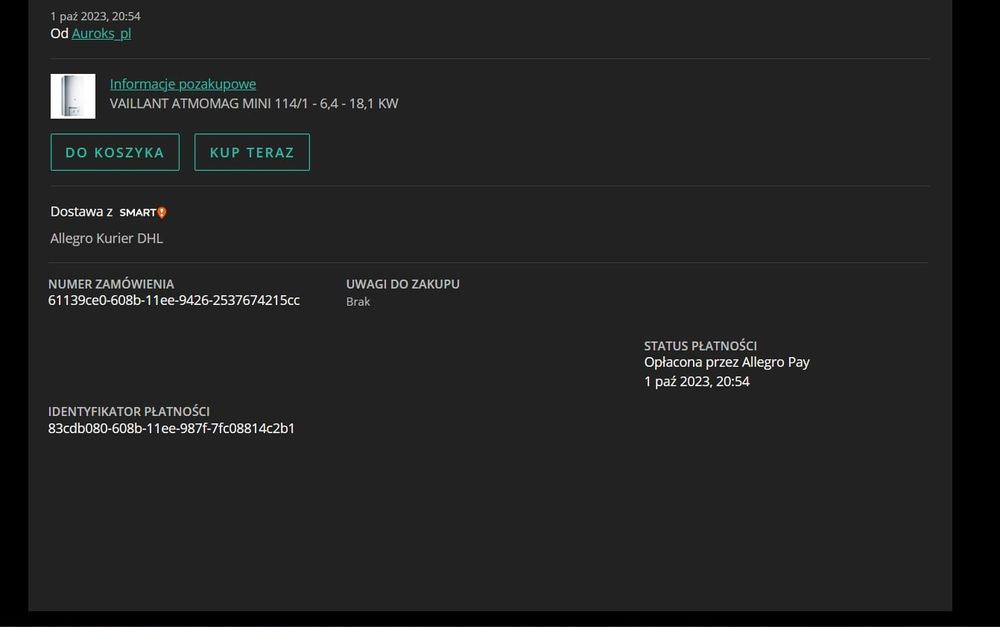Click the IDENTYFIKATOR PŁATNOŚCI label
This screenshot has height=627, width=1000.
point(129,411)
